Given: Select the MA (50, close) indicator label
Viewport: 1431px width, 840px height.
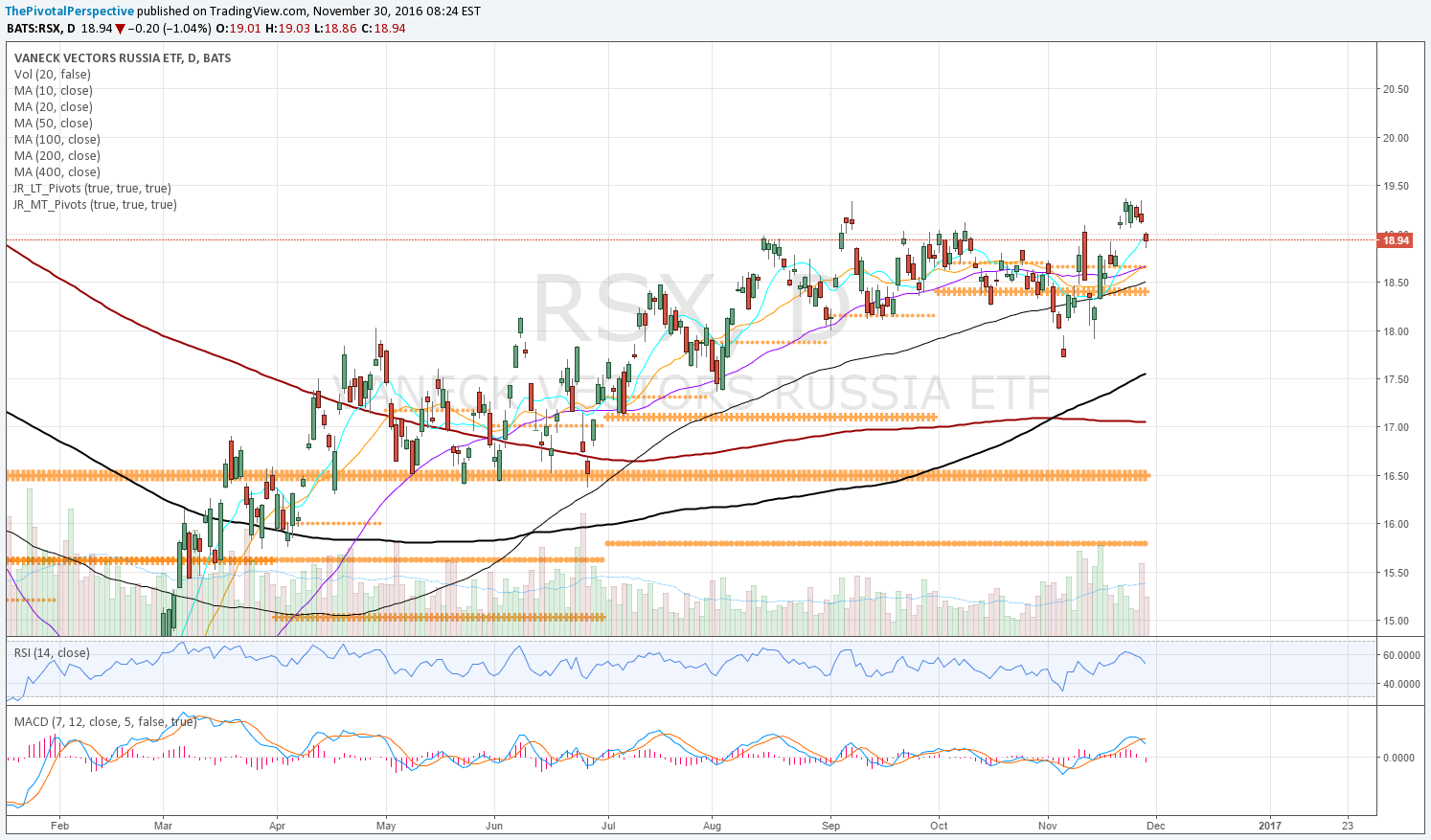Looking at the screenshot, I should [x=54, y=123].
